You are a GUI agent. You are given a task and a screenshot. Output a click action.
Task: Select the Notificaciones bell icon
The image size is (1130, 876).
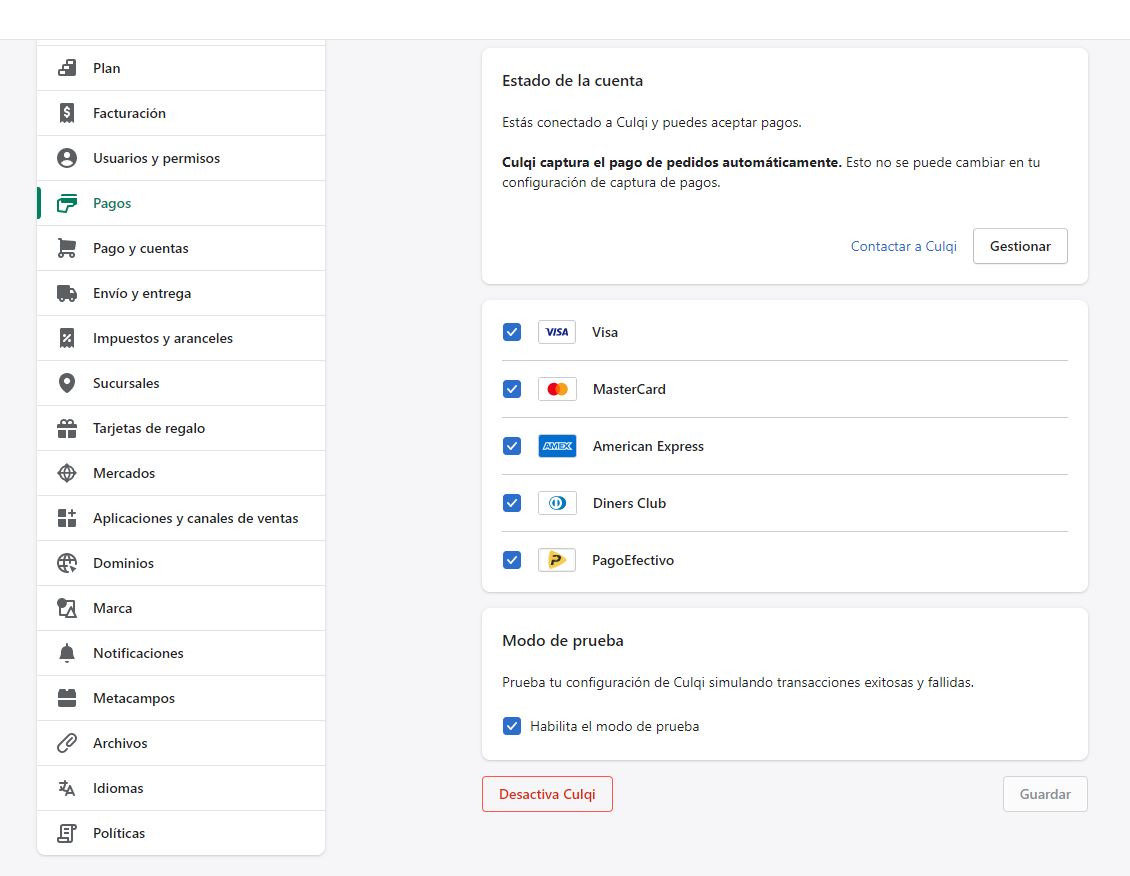(x=67, y=653)
